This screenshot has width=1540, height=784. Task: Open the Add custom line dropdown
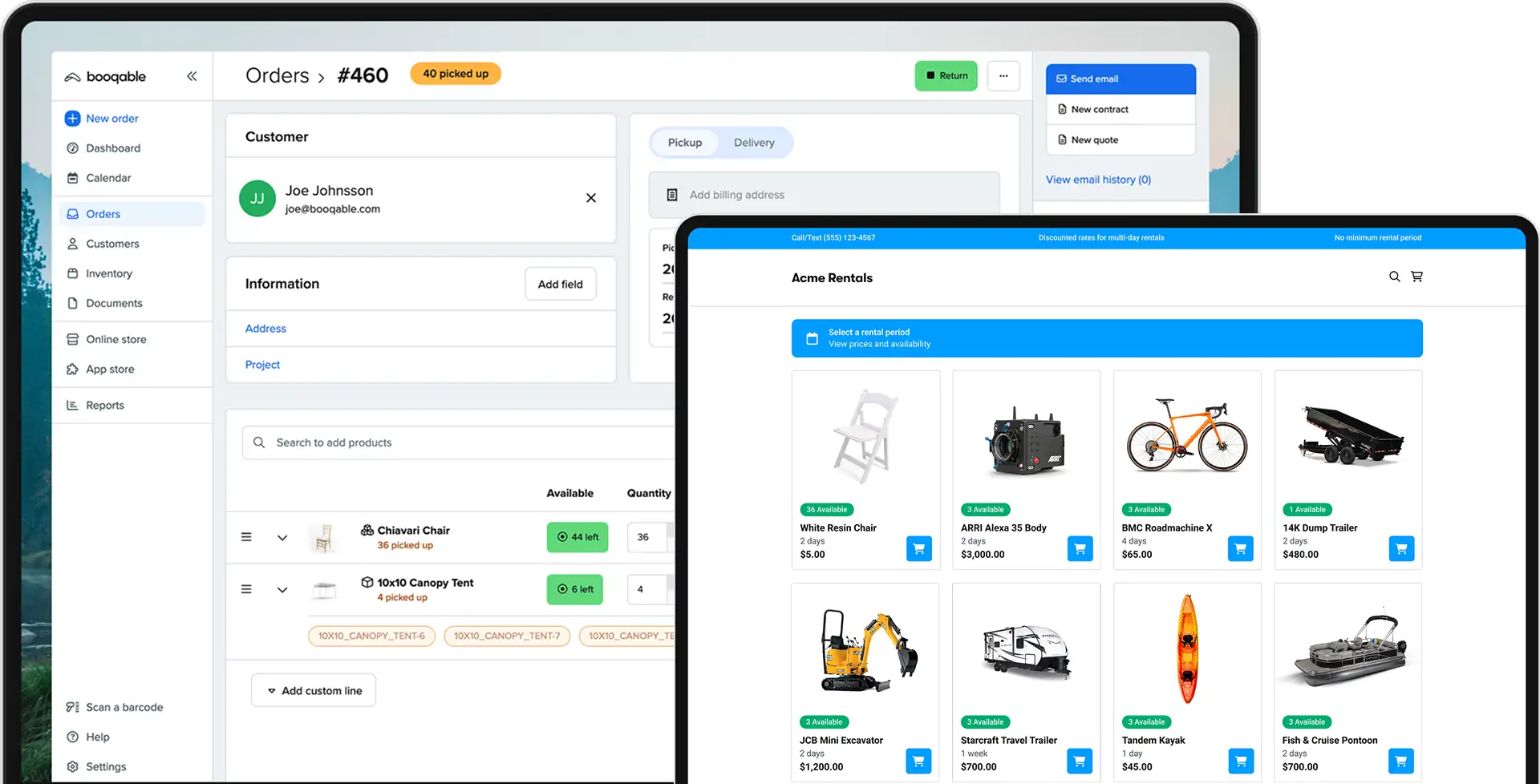point(314,691)
